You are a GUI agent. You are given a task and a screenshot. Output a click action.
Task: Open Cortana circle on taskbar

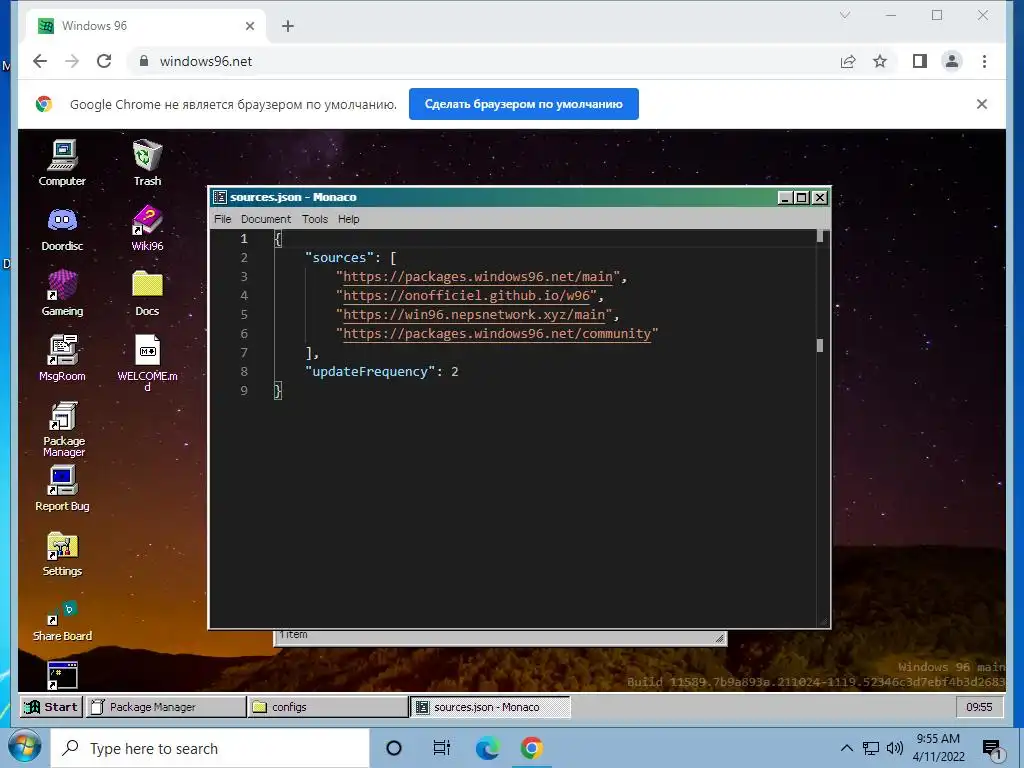[x=394, y=748]
